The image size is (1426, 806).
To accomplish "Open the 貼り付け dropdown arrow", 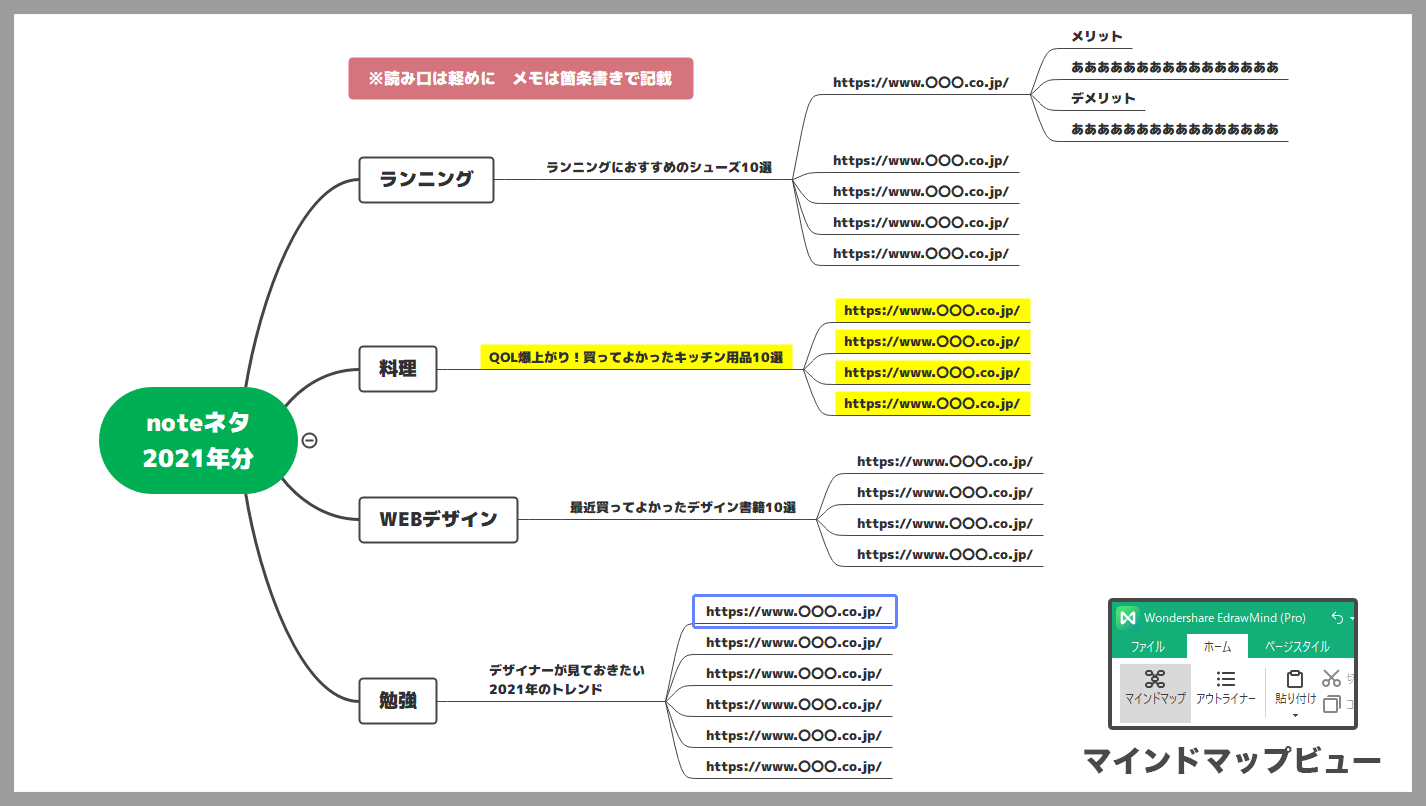I will pos(1295,715).
